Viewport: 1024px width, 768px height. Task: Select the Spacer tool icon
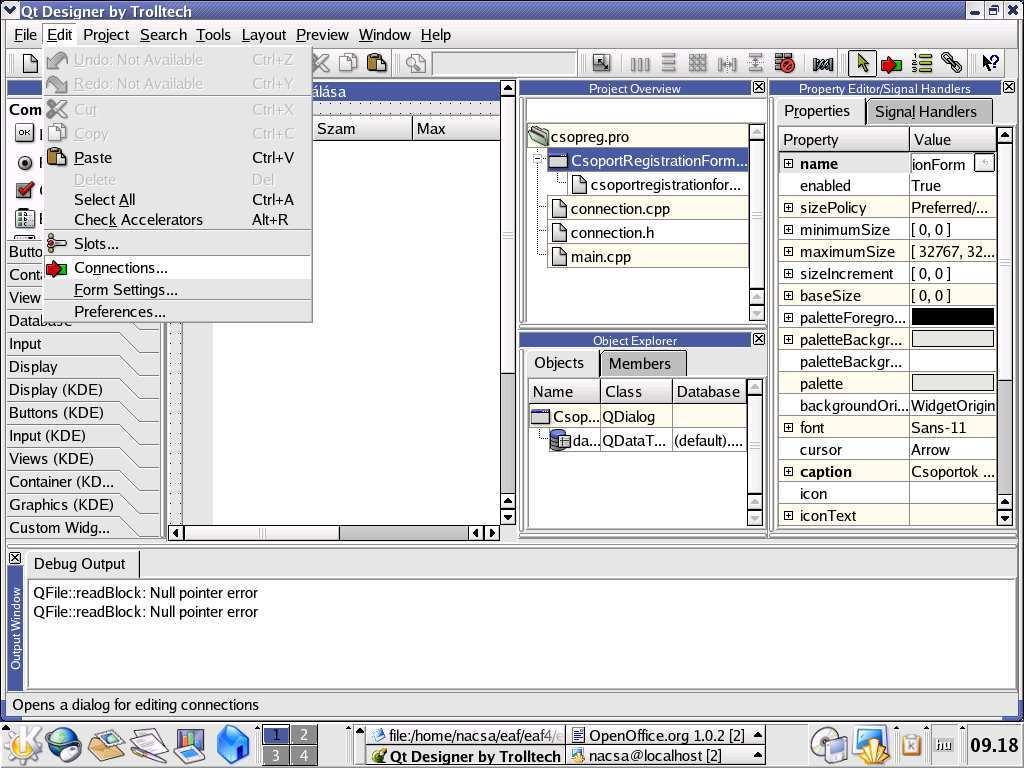822,63
